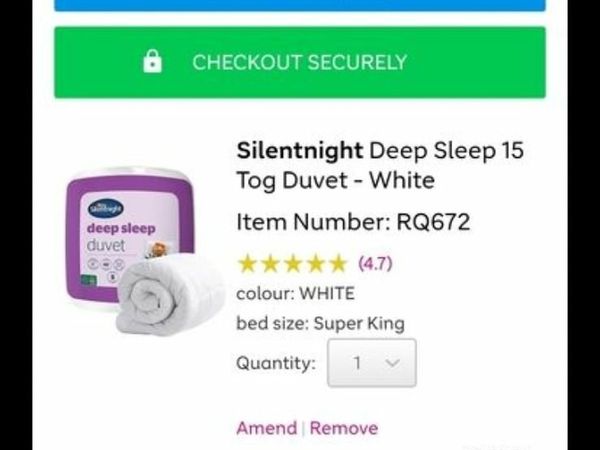The height and width of the screenshot is (450, 600).
Task: Click the third yellow rating star
Action: point(293,264)
